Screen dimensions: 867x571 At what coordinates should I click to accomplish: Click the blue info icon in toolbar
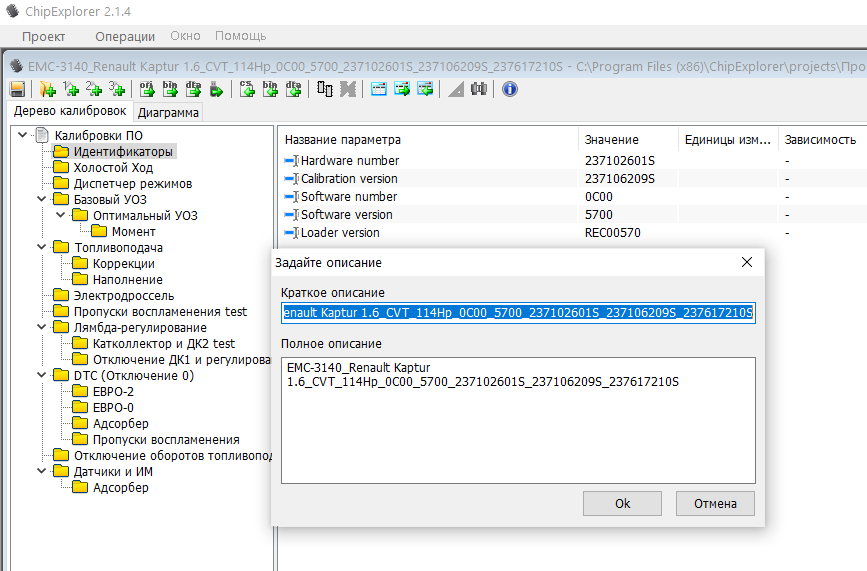(510, 89)
